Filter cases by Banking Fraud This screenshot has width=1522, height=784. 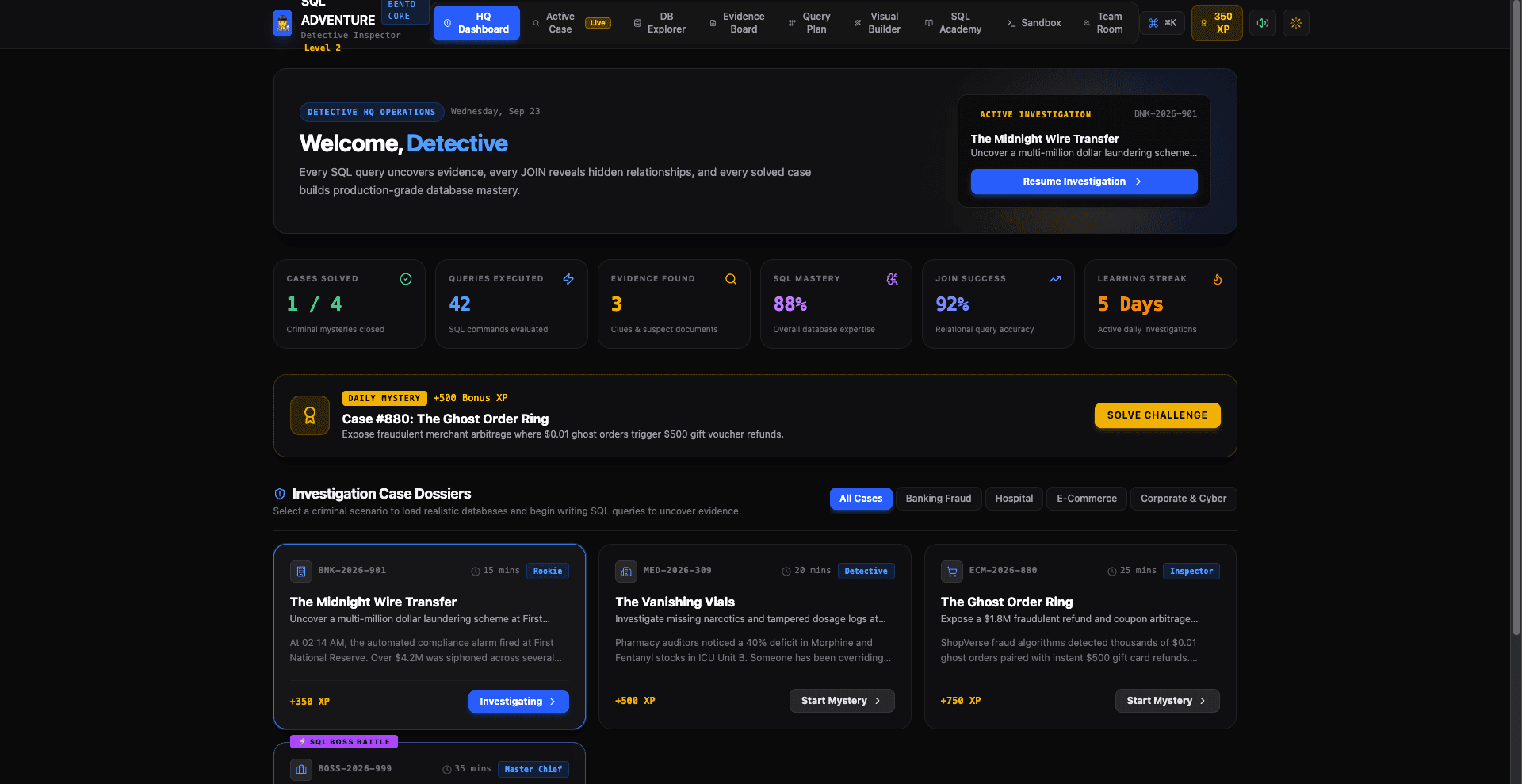point(939,499)
